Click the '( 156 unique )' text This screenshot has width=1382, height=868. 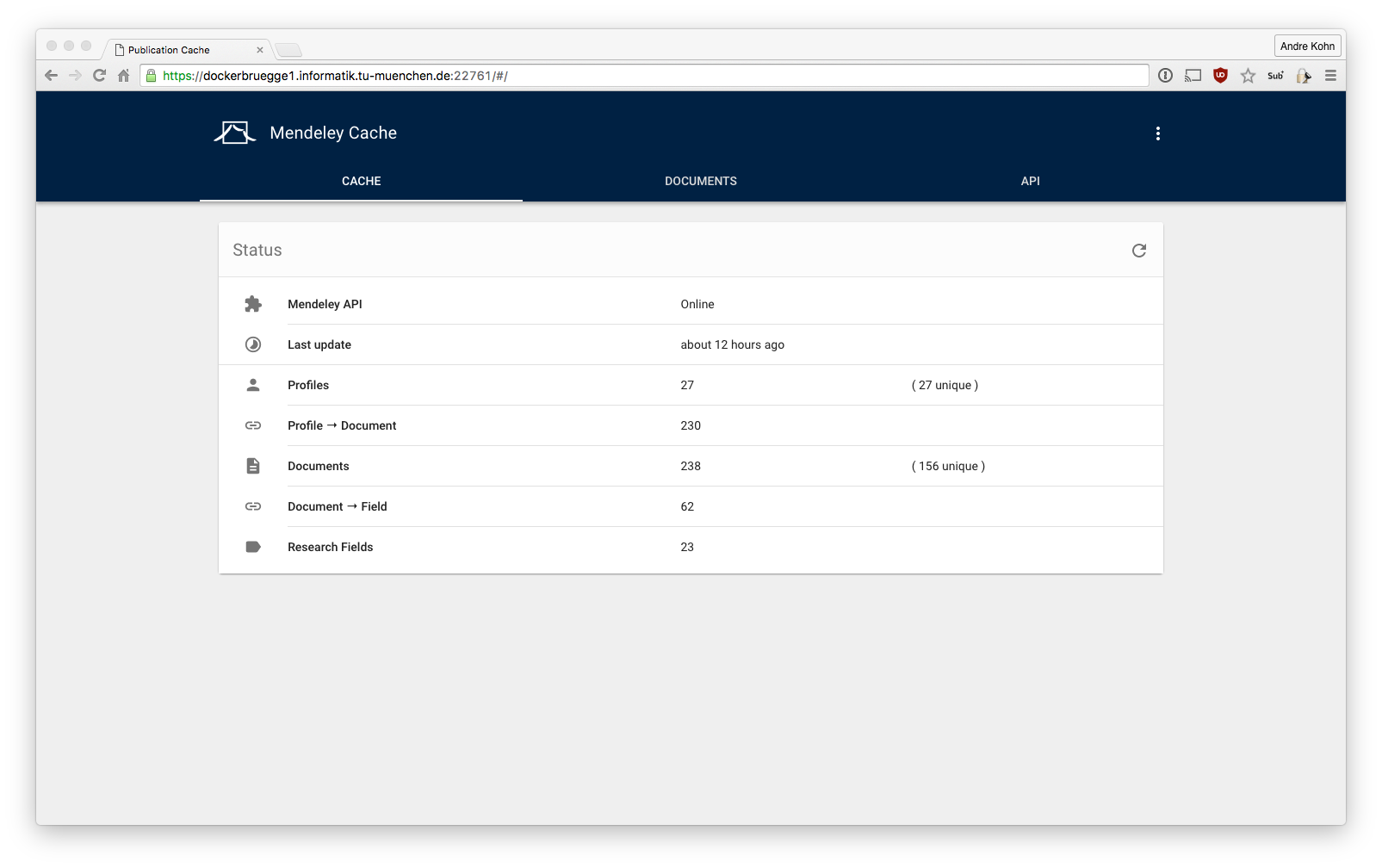click(948, 466)
